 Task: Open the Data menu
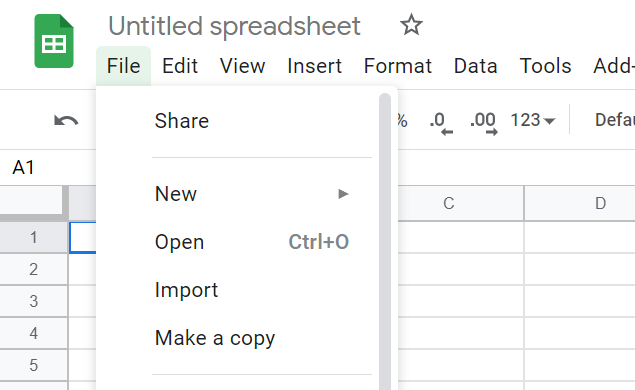475,66
